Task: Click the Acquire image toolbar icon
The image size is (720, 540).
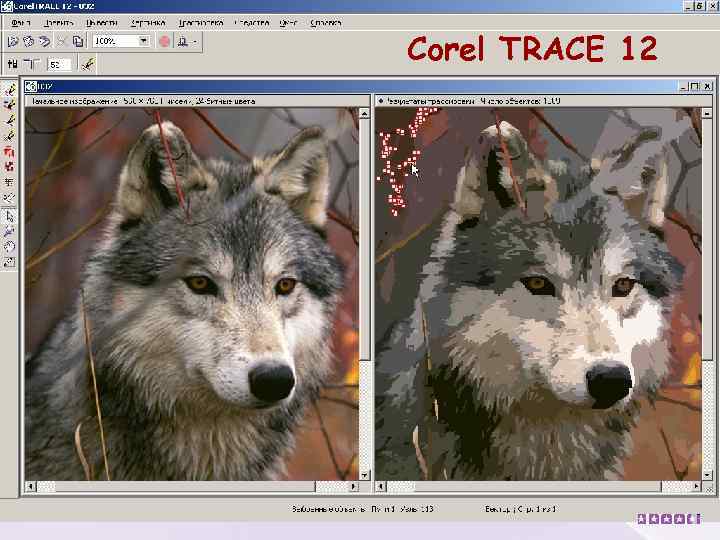Action: pyautogui.click(x=28, y=42)
